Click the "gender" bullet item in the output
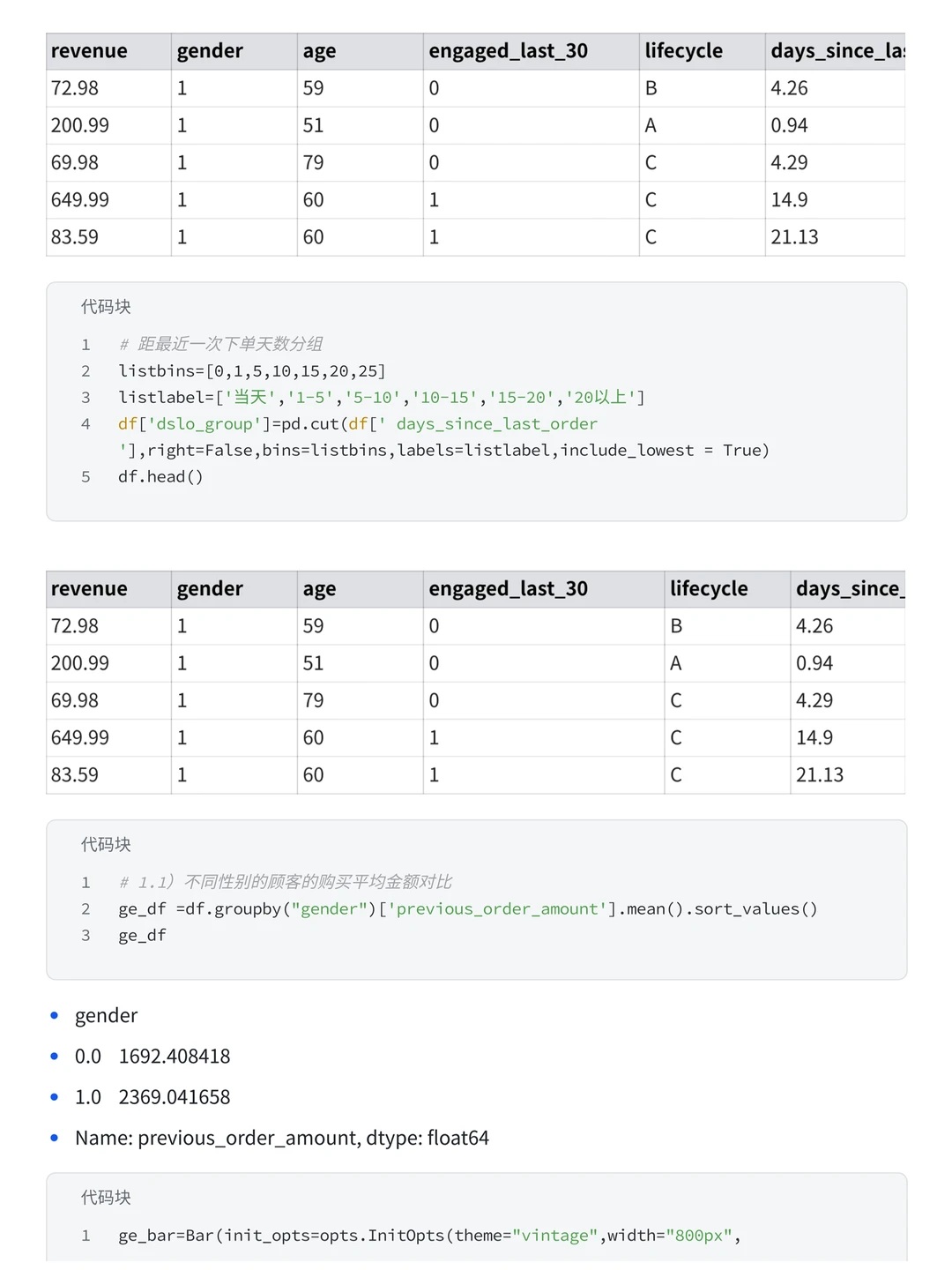This screenshot has width=952, height=1270. (106, 1016)
